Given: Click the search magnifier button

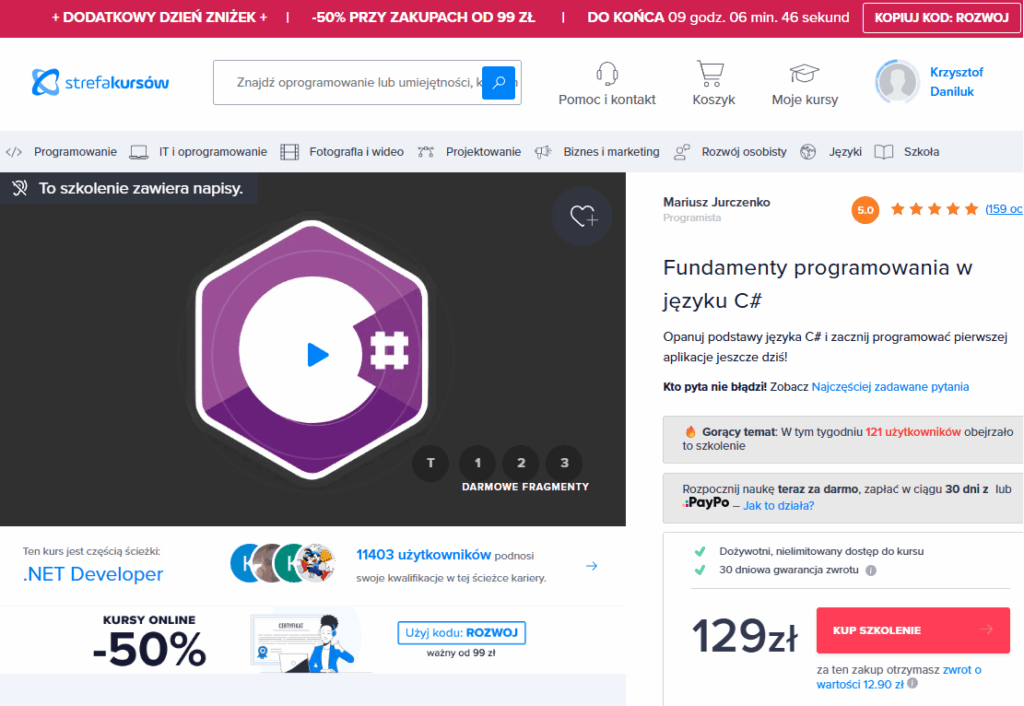Looking at the screenshot, I should 498,82.
